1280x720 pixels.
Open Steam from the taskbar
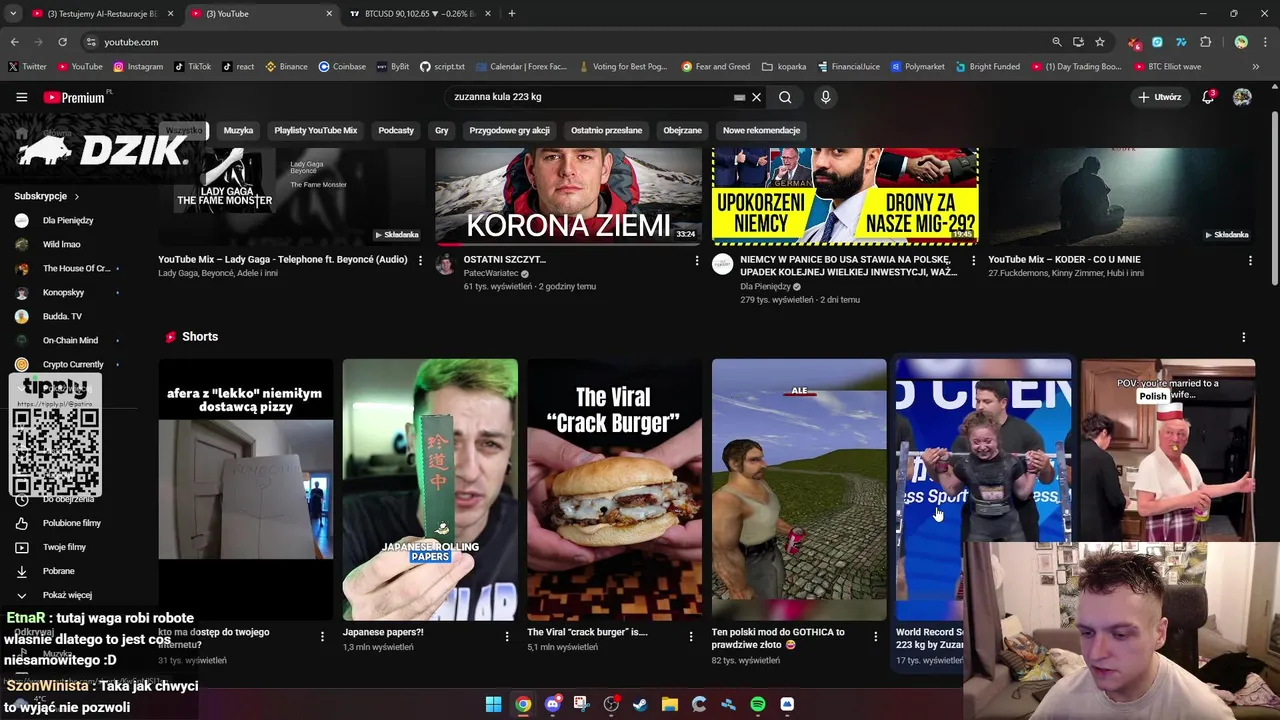pyautogui.click(x=640, y=704)
